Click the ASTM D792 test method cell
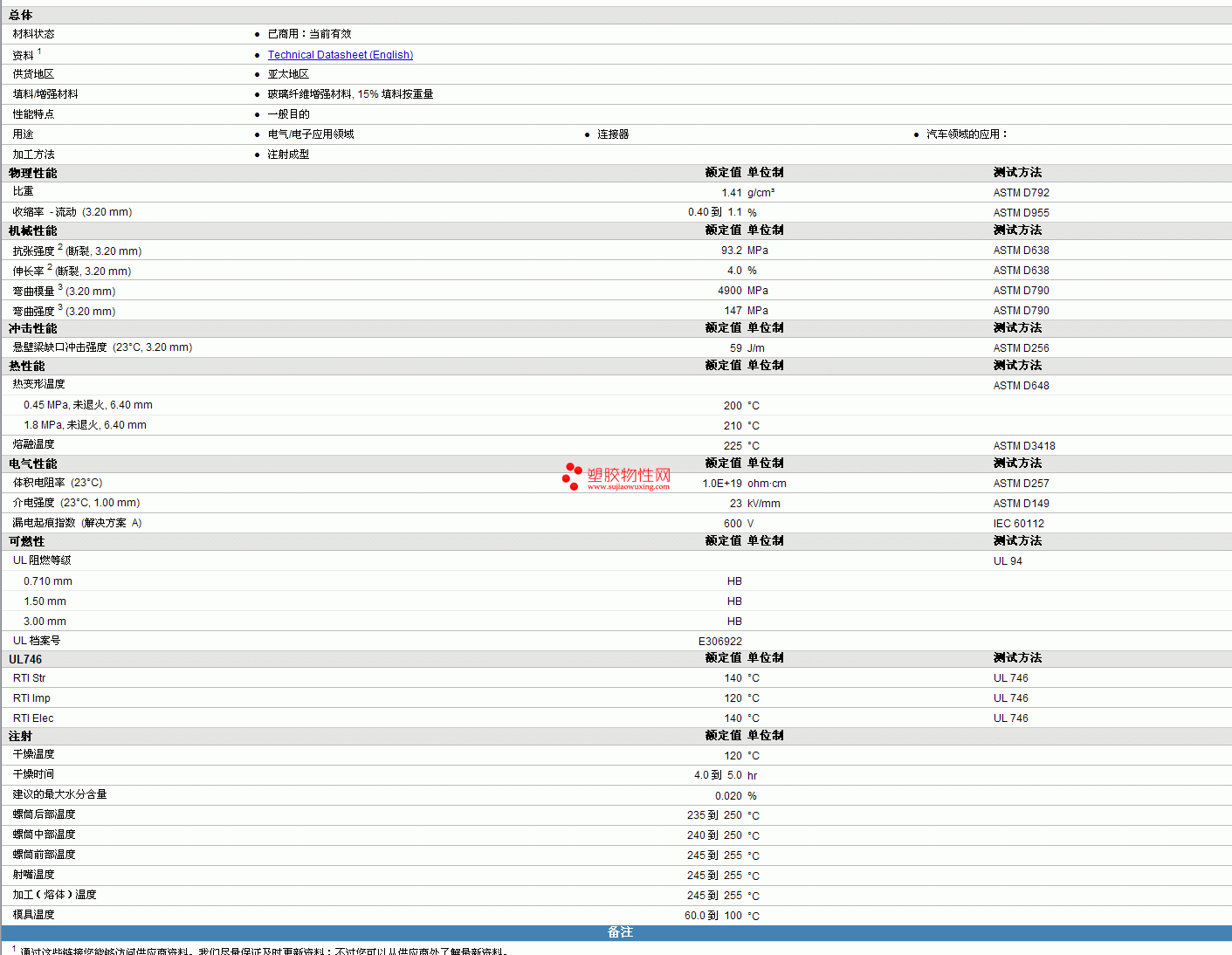1232x955 pixels. tap(1021, 193)
